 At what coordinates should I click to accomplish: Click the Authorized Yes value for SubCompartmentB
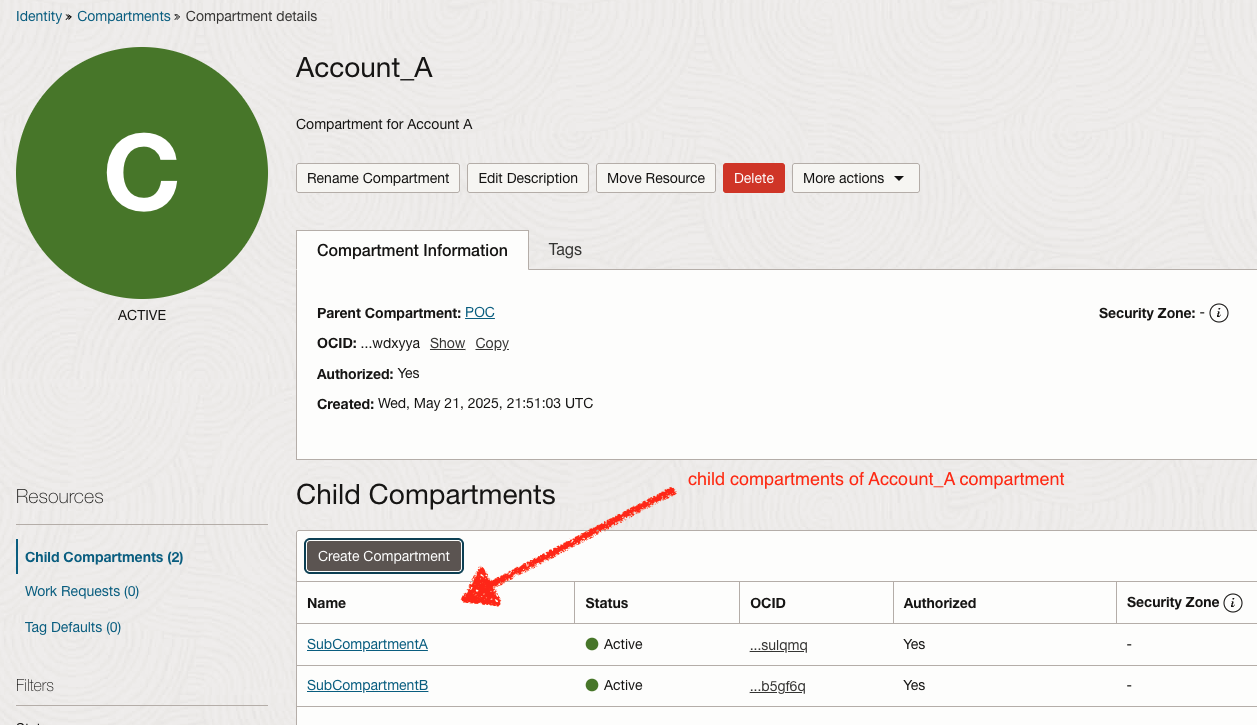(x=914, y=685)
